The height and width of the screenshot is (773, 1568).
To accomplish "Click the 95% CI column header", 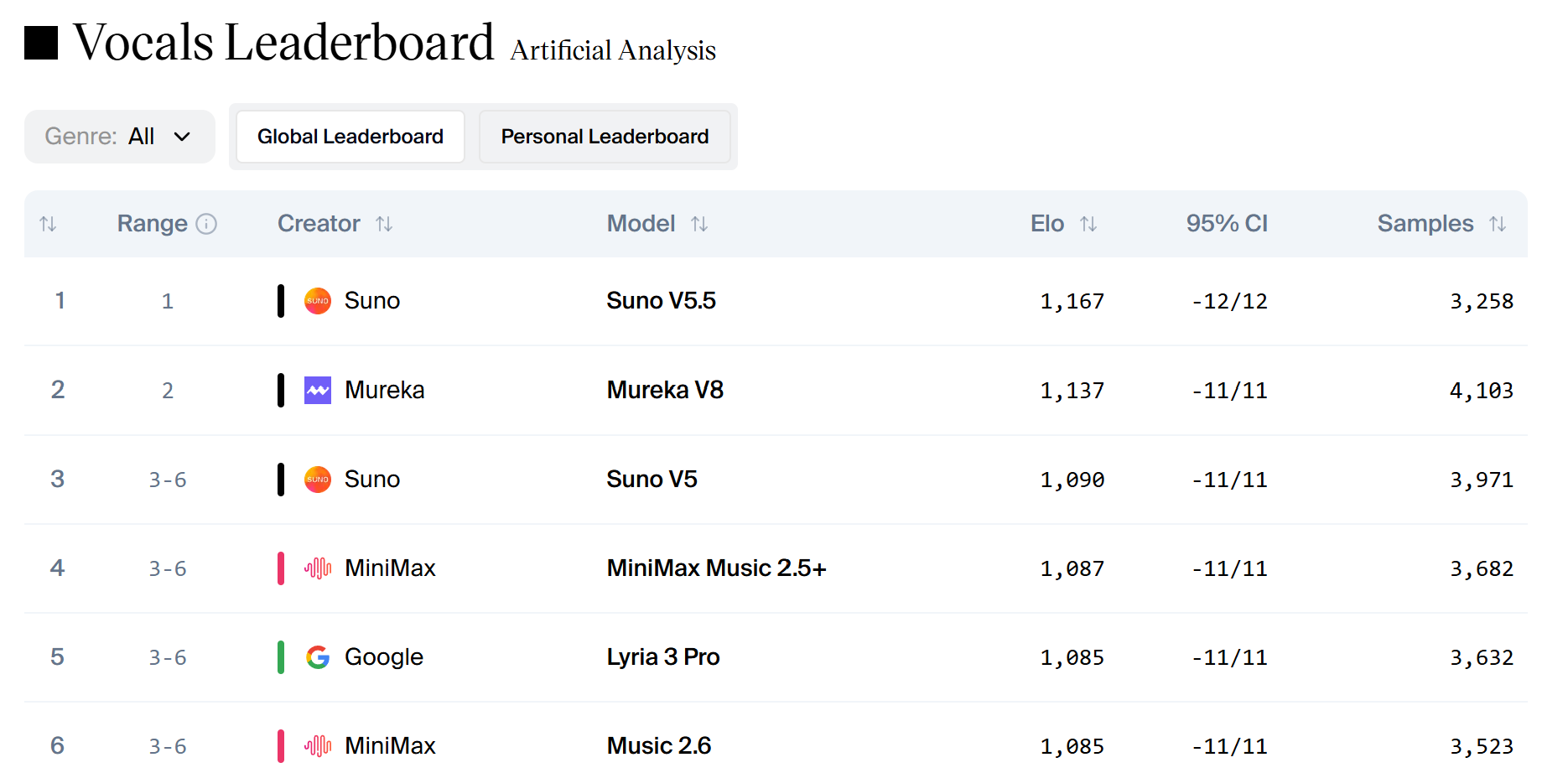I will 1227,224.
